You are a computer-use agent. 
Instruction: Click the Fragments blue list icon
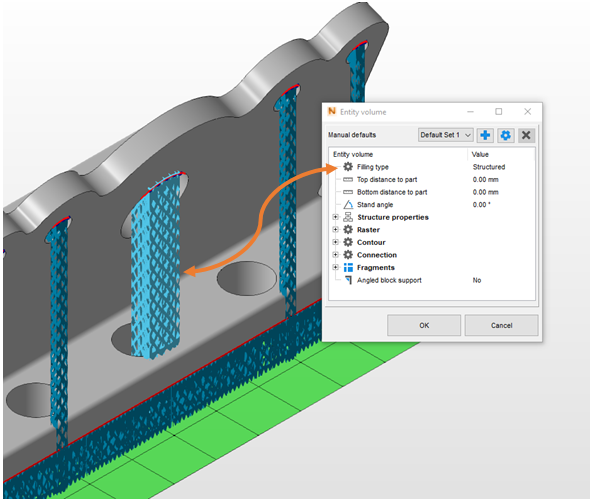click(348, 268)
